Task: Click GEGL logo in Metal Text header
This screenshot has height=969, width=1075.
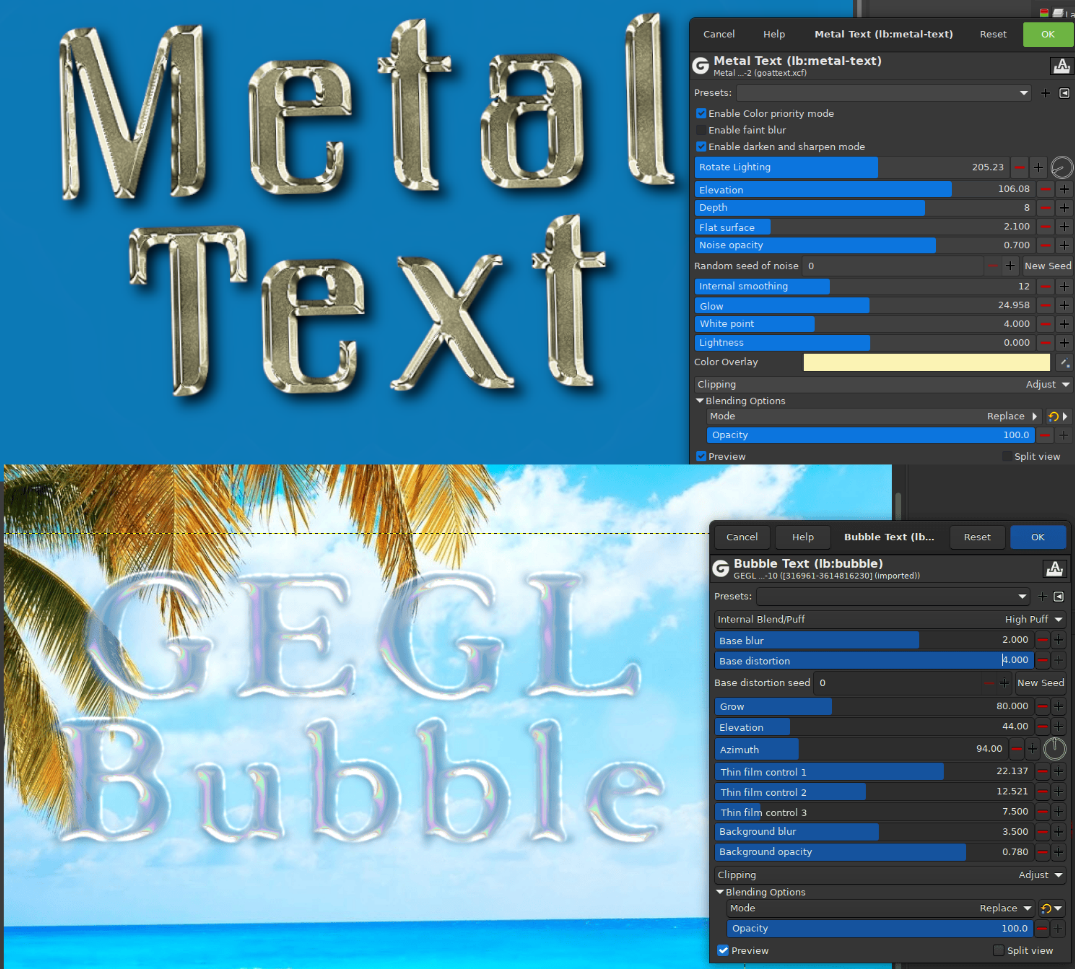Action: (701, 65)
